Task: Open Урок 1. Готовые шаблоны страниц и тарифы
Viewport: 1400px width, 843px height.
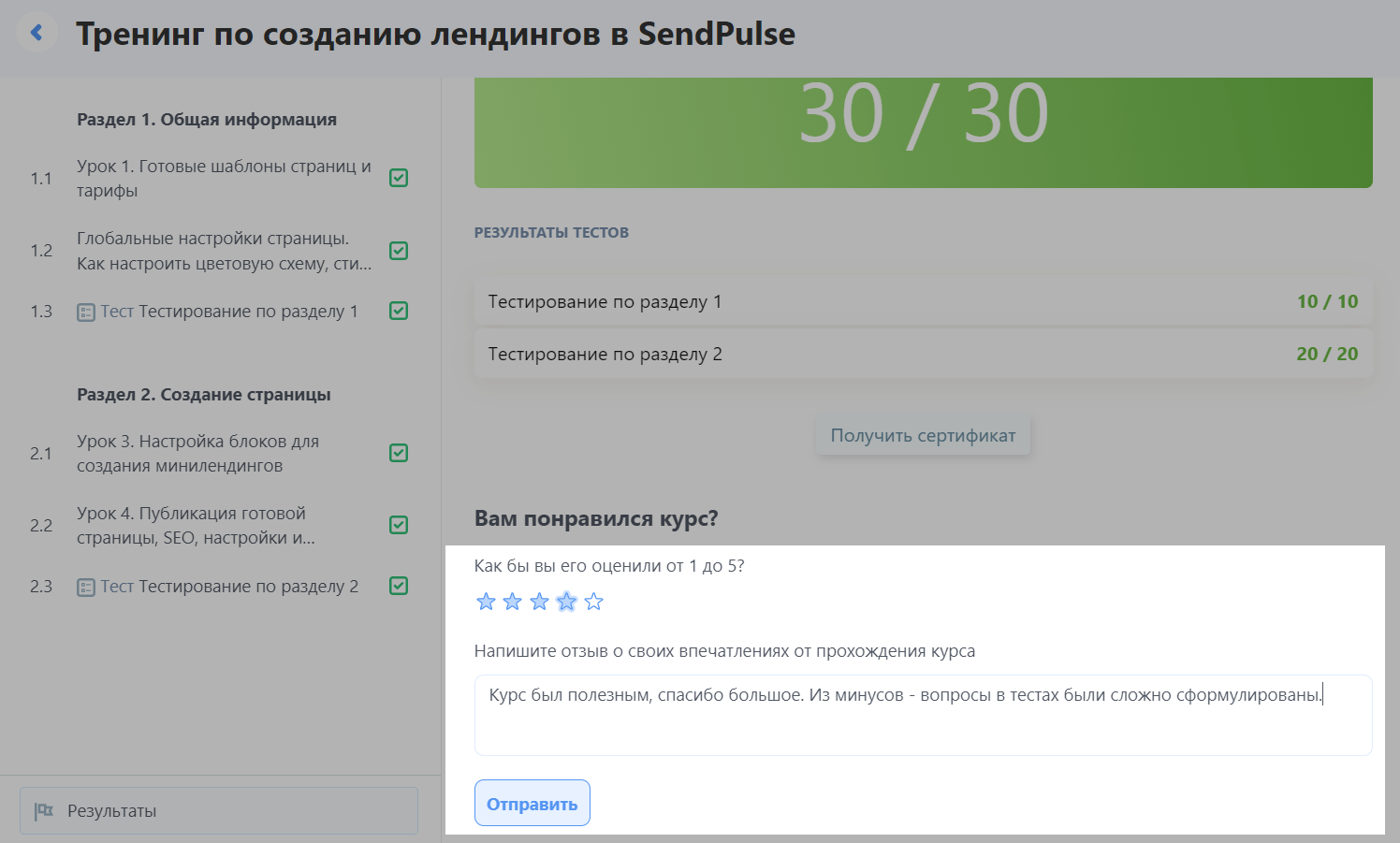Action: point(224,178)
